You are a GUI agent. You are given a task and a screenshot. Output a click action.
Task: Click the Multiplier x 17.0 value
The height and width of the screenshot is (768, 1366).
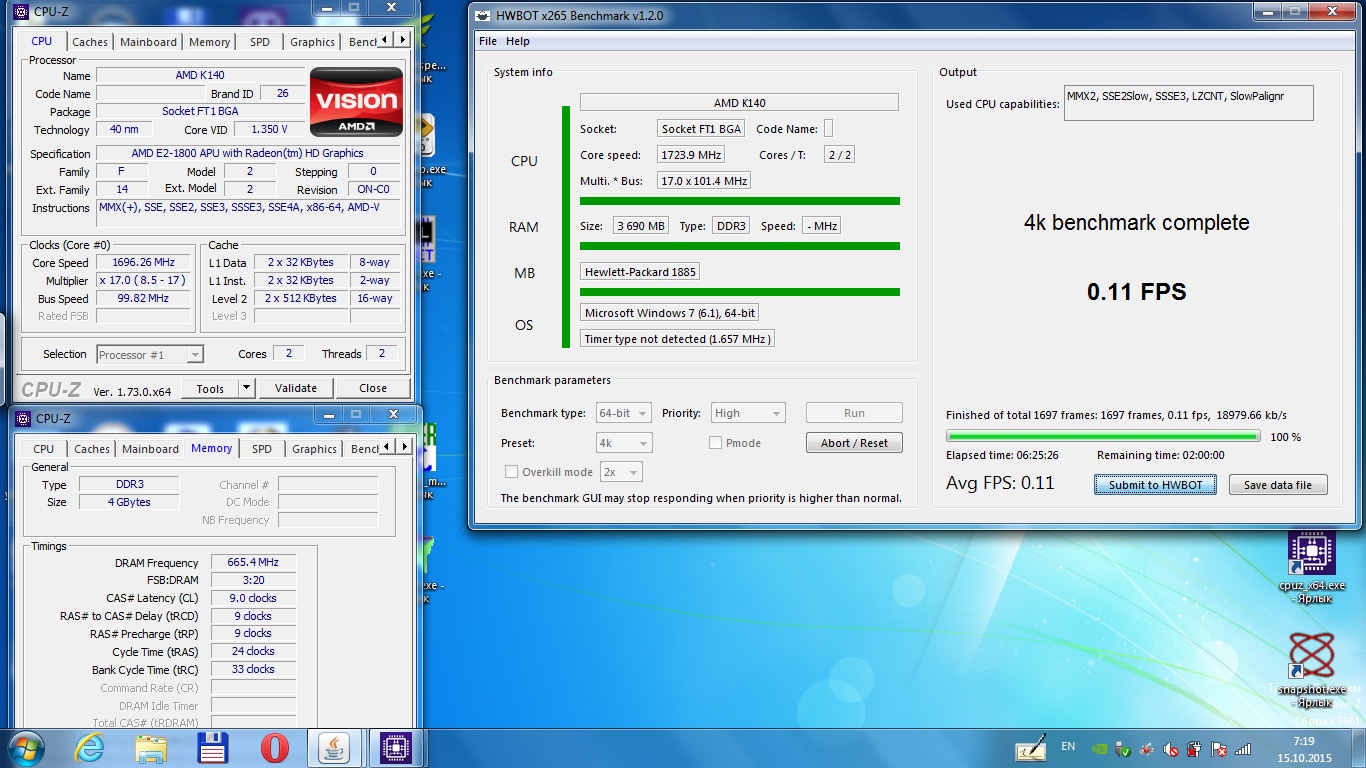pyautogui.click(x=143, y=281)
